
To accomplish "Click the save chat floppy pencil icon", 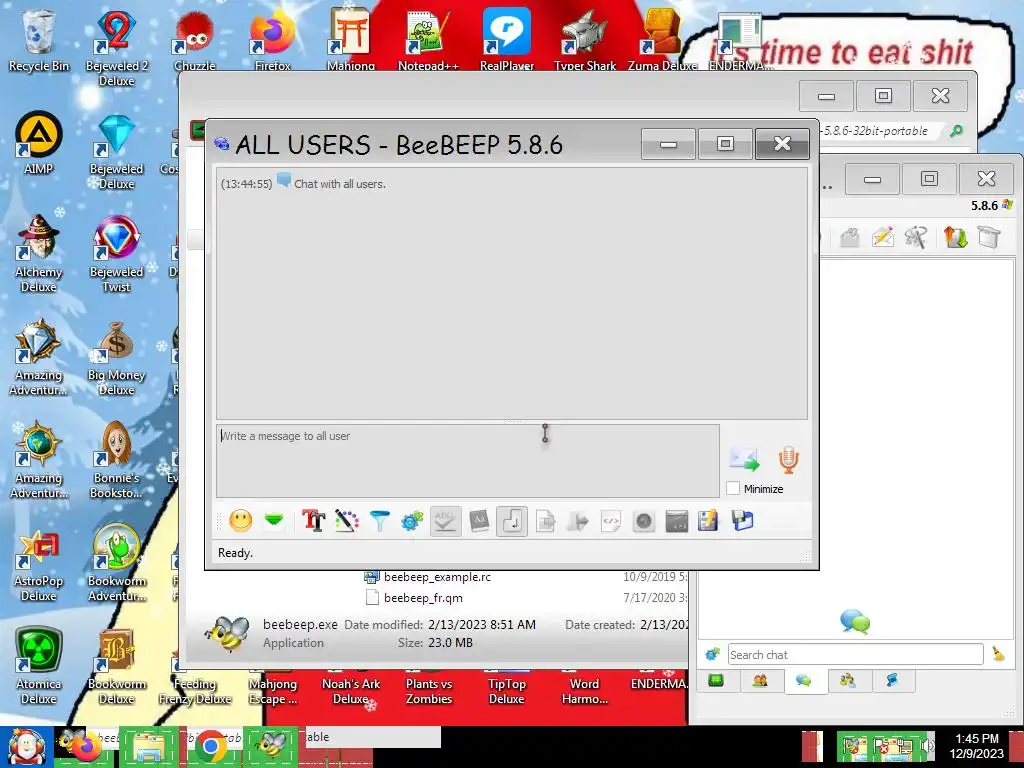I will tap(708, 520).
